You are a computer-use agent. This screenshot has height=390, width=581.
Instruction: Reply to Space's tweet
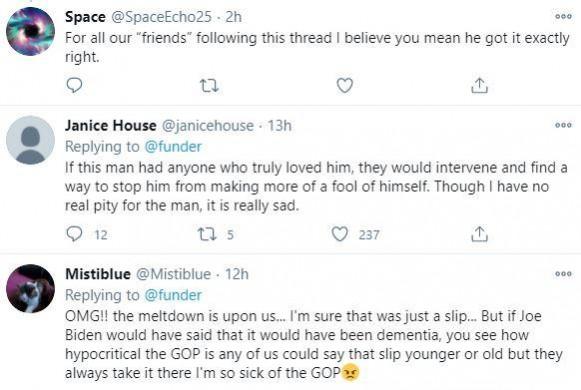(x=74, y=85)
